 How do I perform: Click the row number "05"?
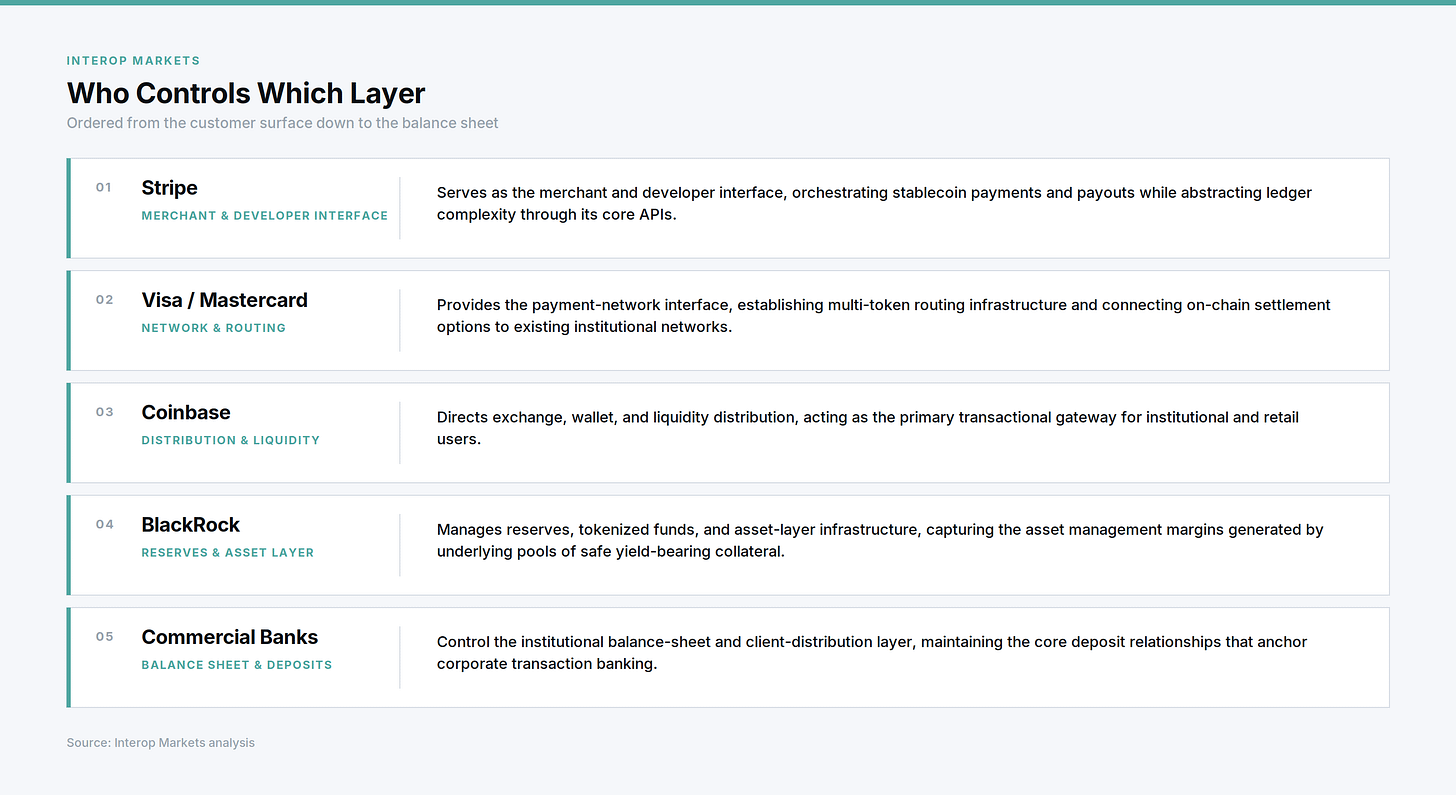pyautogui.click(x=105, y=635)
